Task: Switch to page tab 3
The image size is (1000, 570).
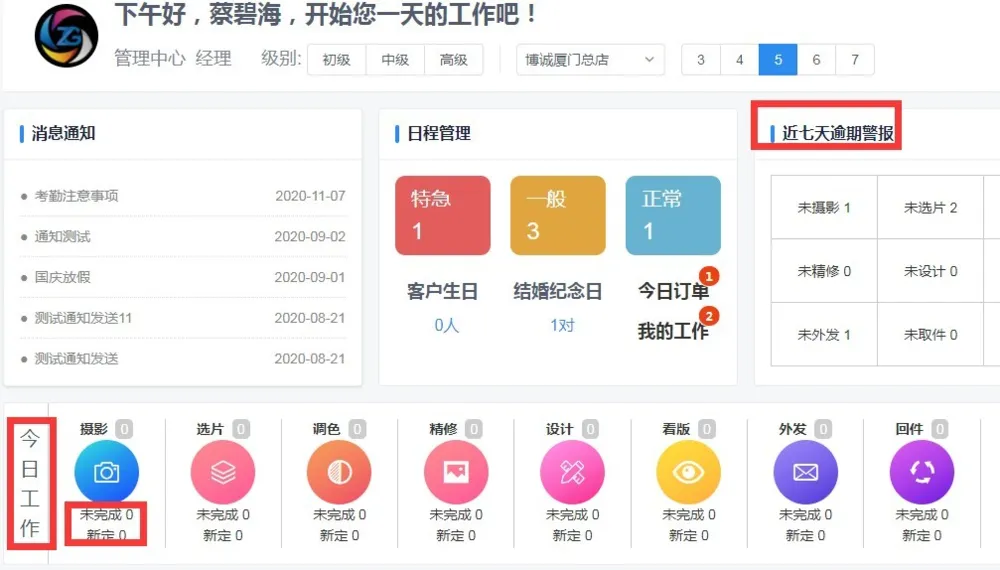Action: coord(701,60)
